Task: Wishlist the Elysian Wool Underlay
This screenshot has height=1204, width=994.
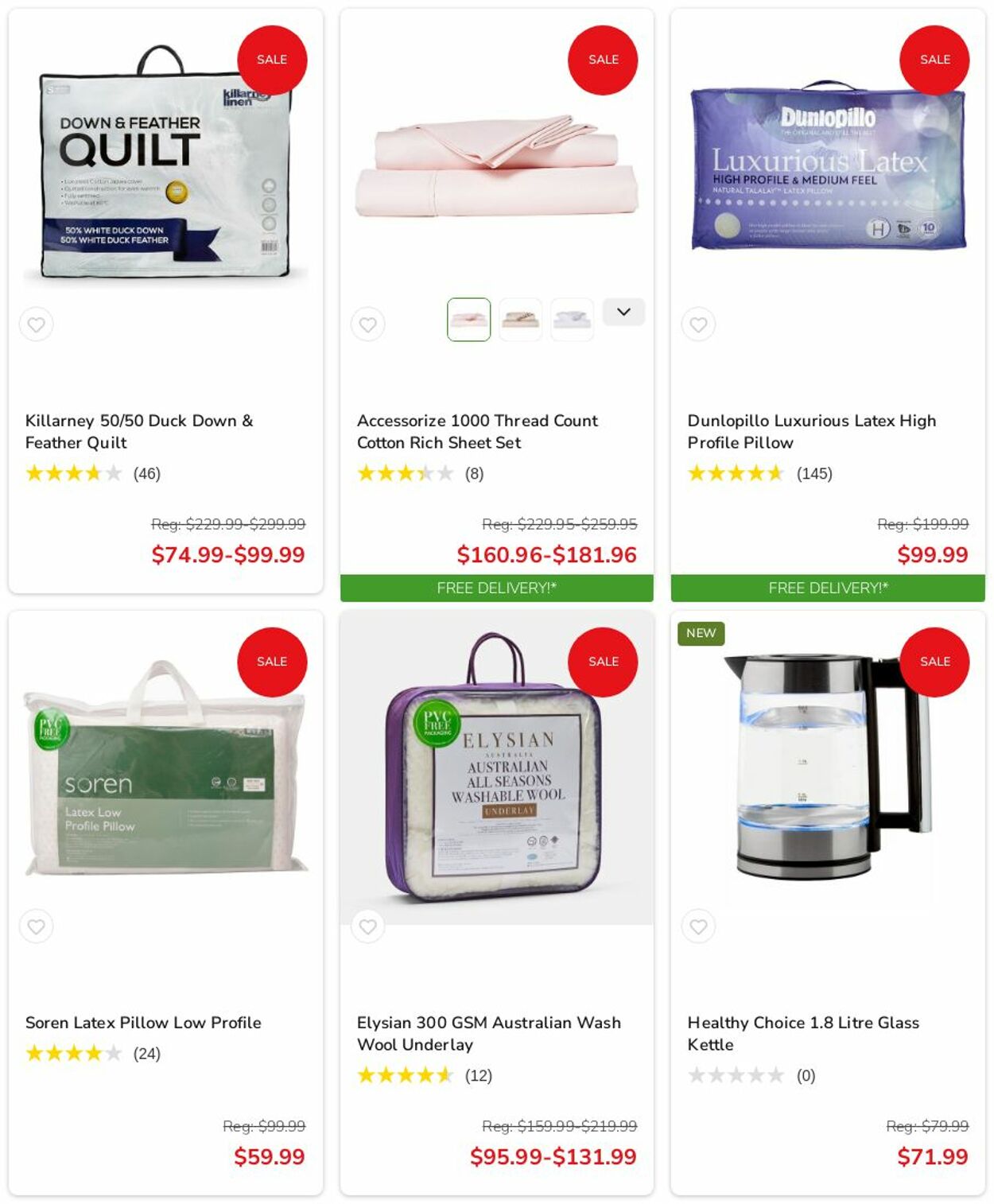Action: coord(367,926)
